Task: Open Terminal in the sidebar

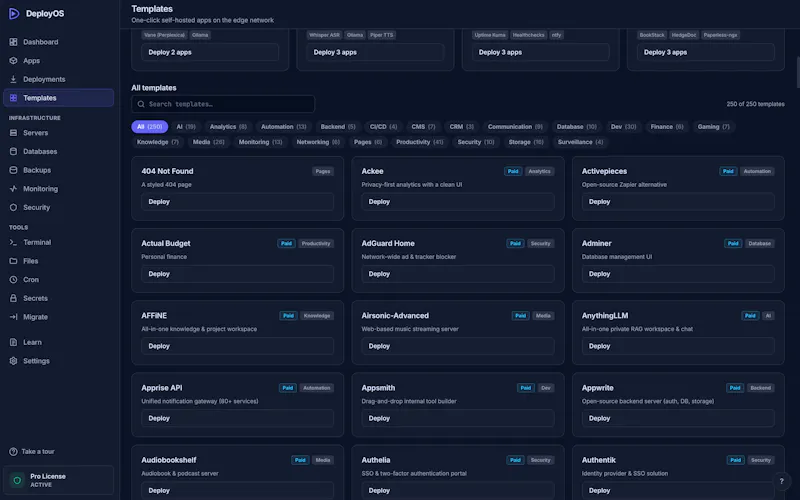Action: 59,242
